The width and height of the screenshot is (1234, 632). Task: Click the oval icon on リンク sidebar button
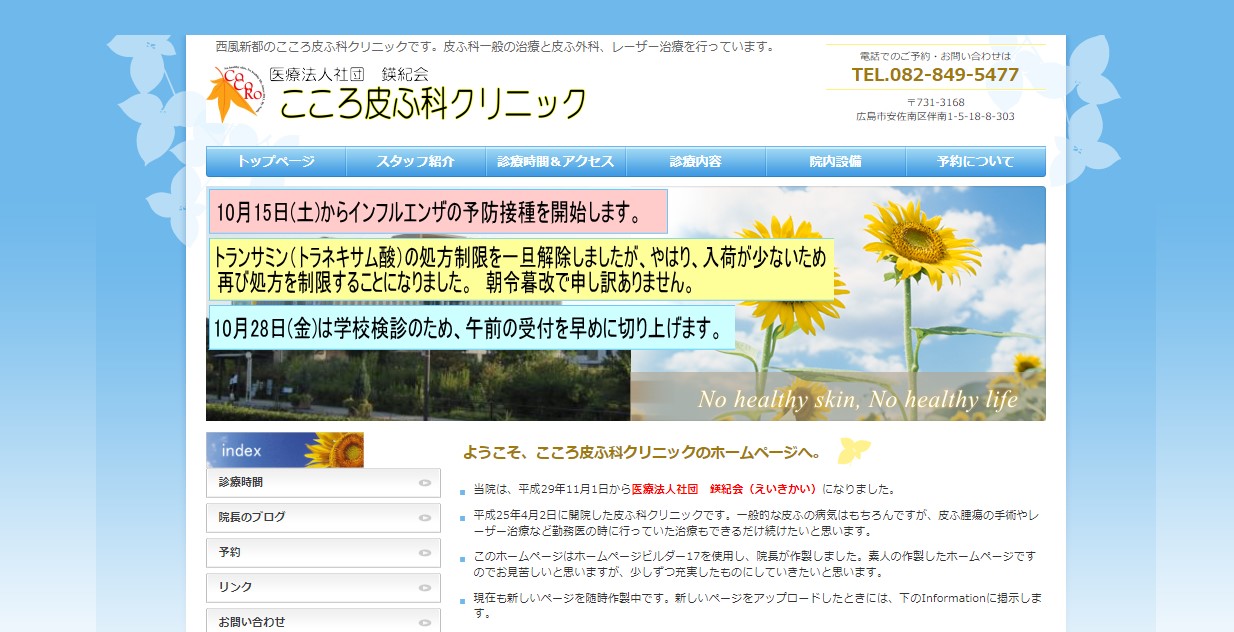pos(425,588)
